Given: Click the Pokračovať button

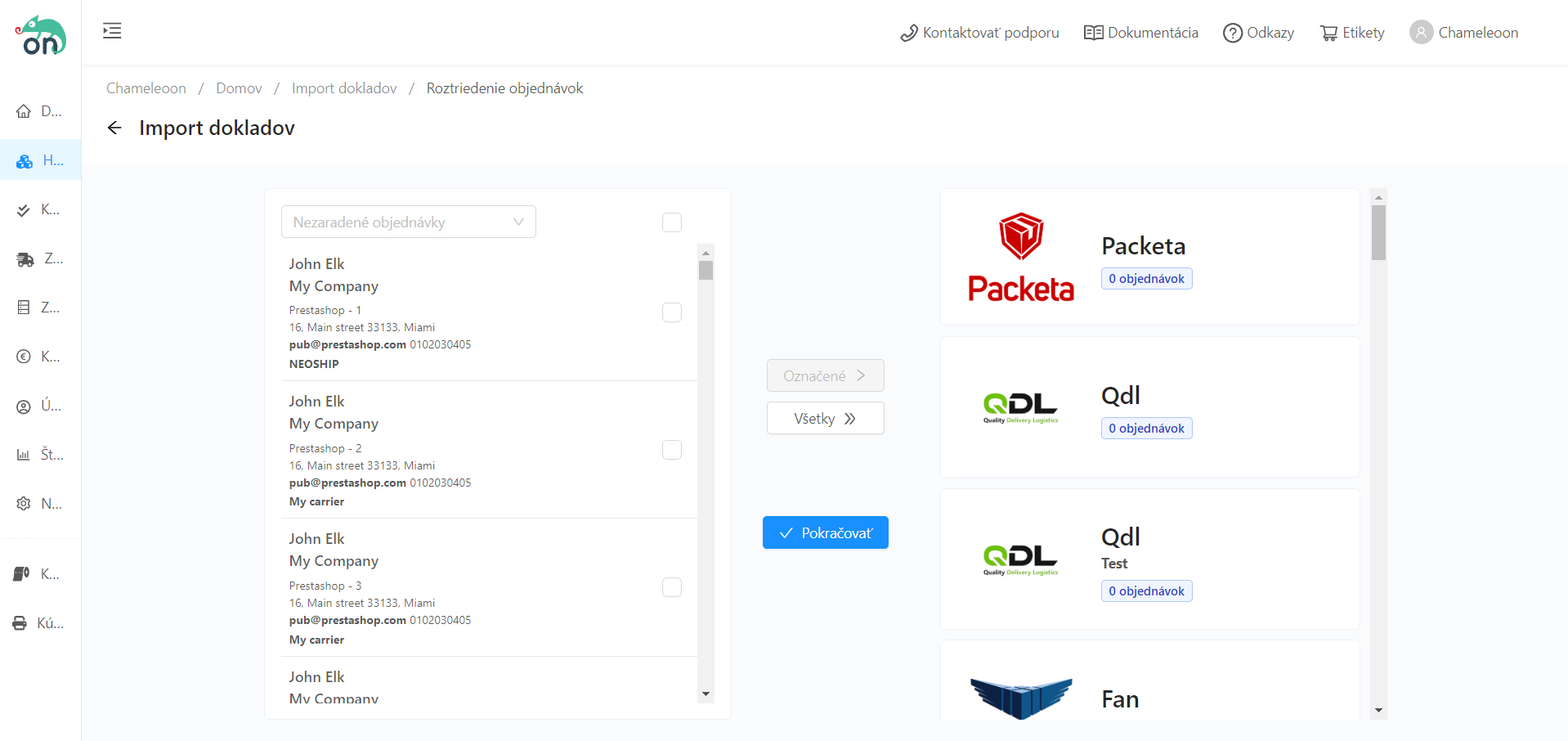Looking at the screenshot, I should point(826,532).
